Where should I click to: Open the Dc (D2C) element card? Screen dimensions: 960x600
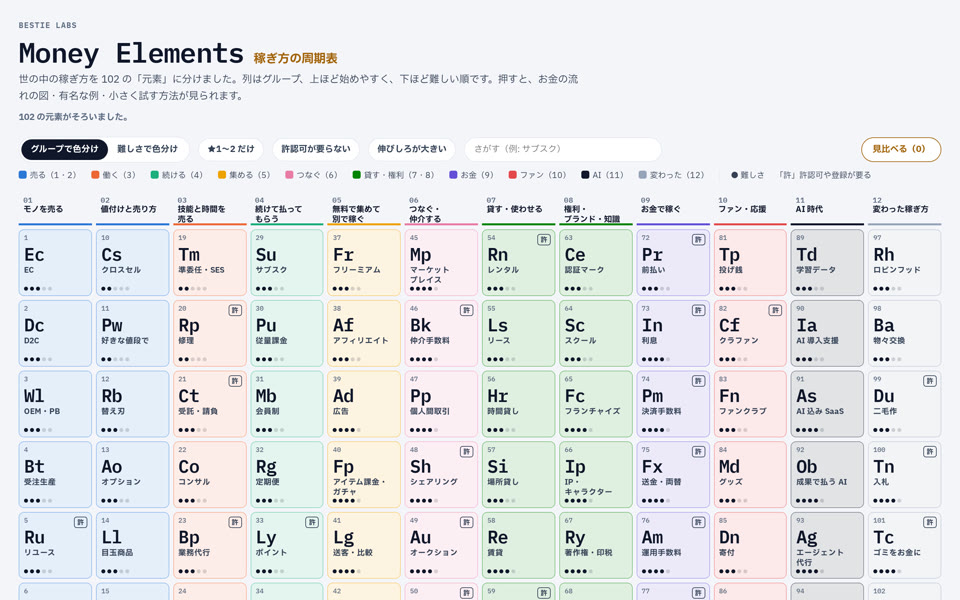55,333
